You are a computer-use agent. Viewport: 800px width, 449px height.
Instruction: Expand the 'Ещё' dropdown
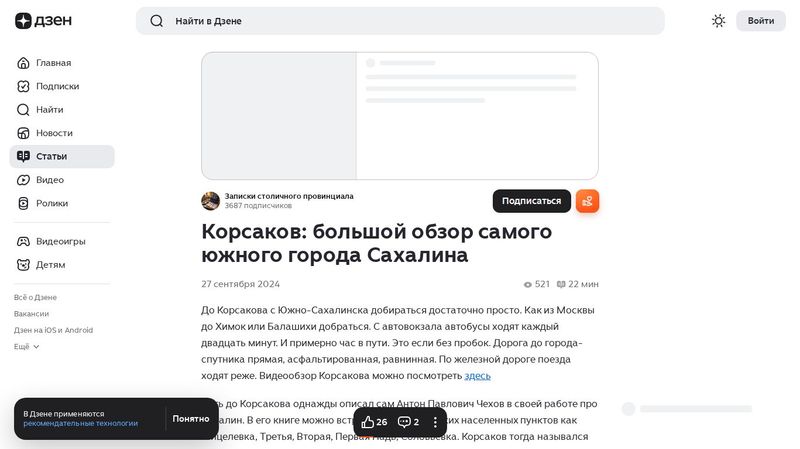coord(27,346)
